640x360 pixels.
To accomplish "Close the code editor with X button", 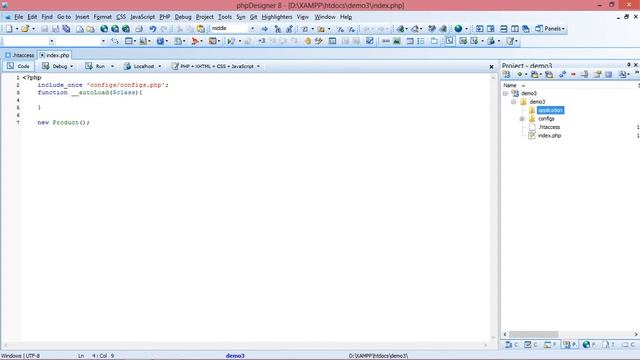I will pyautogui.click(x=491, y=67).
